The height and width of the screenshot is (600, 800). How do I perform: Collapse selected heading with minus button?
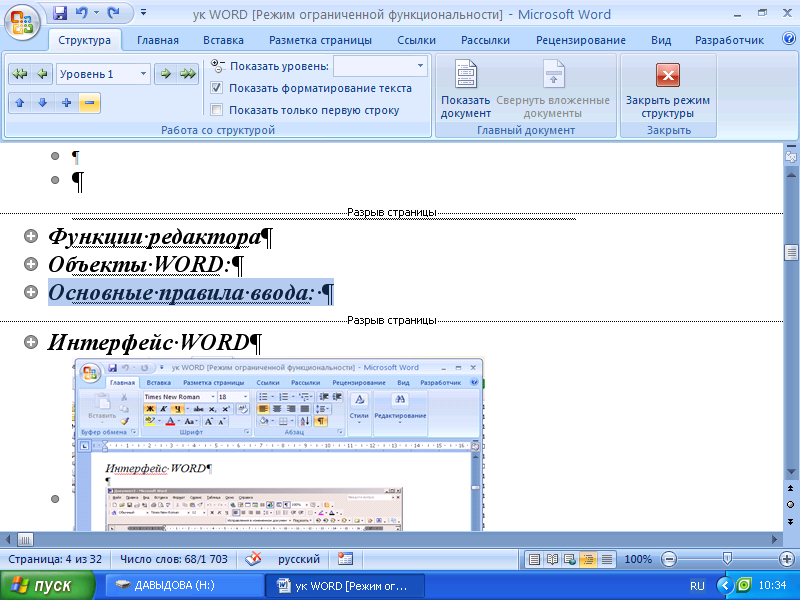coord(89,103)
